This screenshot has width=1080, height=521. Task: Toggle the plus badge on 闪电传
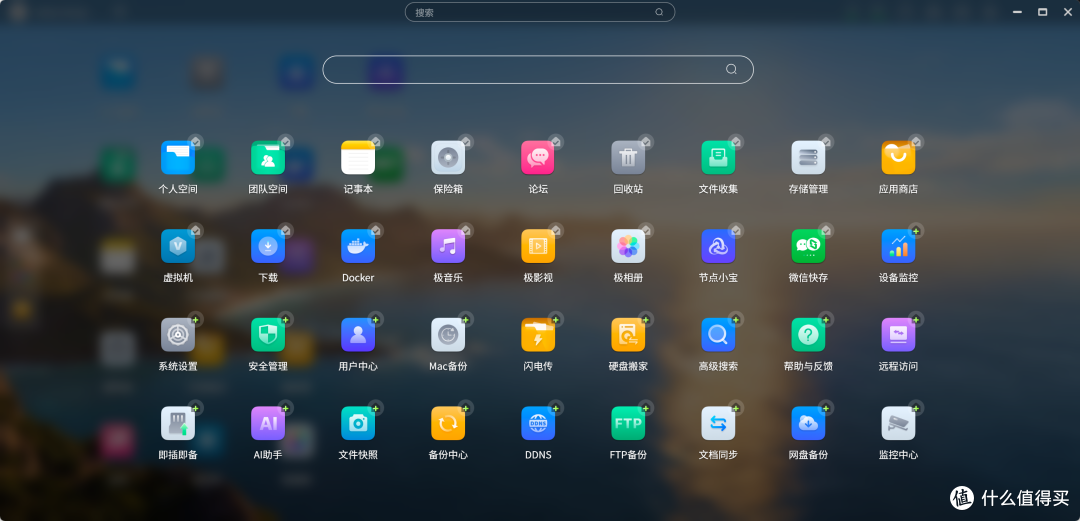pos(555,320)
